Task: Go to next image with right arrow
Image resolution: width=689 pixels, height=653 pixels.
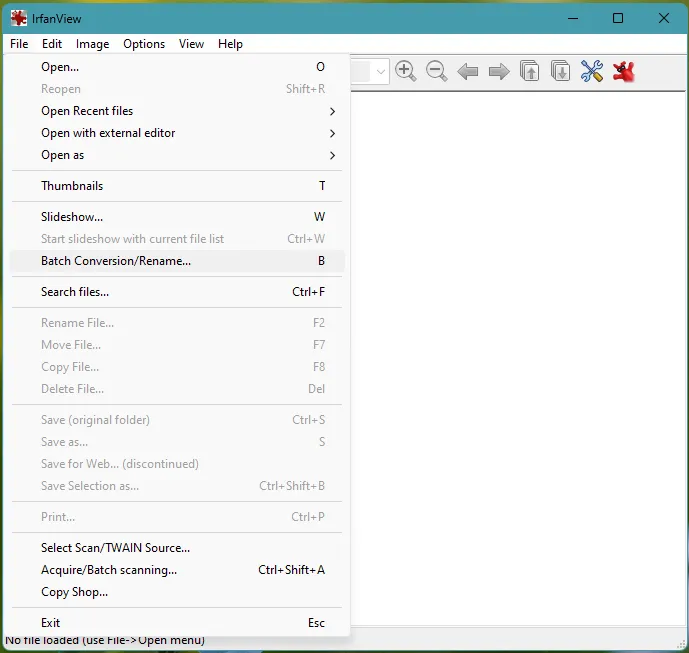Action: pyautogui.click(x=499, y=71)
